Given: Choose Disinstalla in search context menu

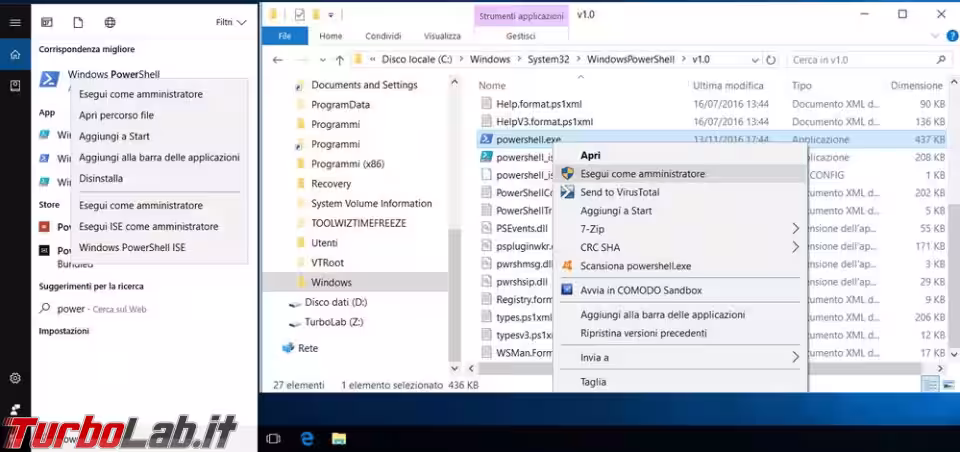Looking at the screenshot, I should (101, 178).
